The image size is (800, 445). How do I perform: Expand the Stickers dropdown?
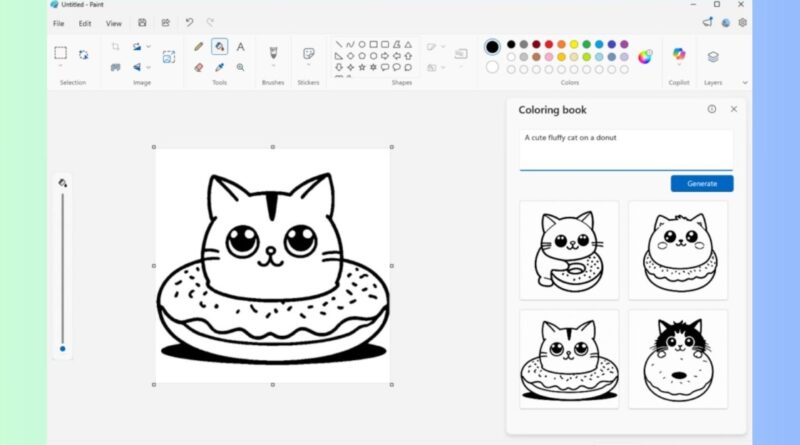pos(309,66)
